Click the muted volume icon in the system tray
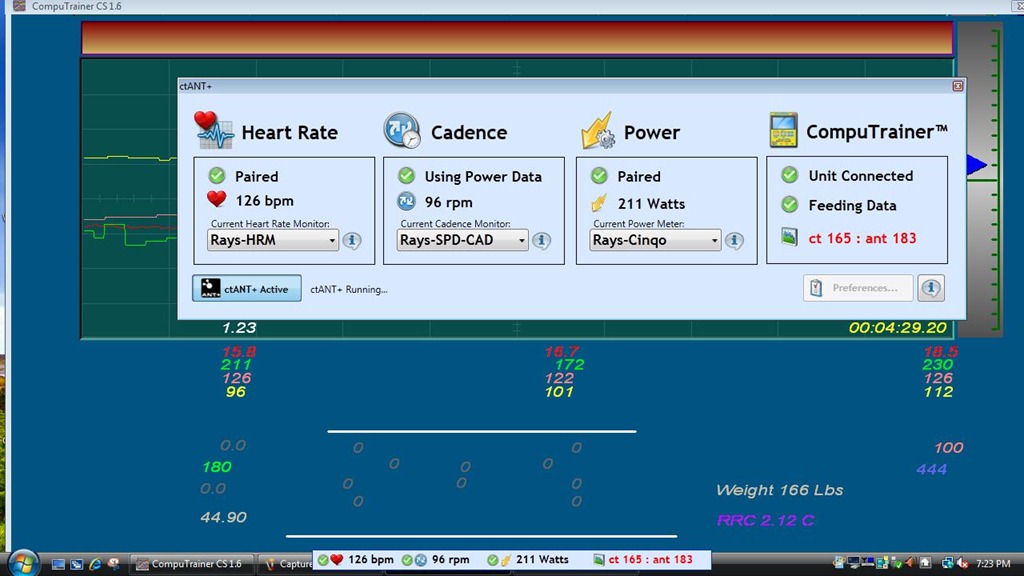Image resolution: width=1024 pixels, height=576 pixels. pos(962,563)
